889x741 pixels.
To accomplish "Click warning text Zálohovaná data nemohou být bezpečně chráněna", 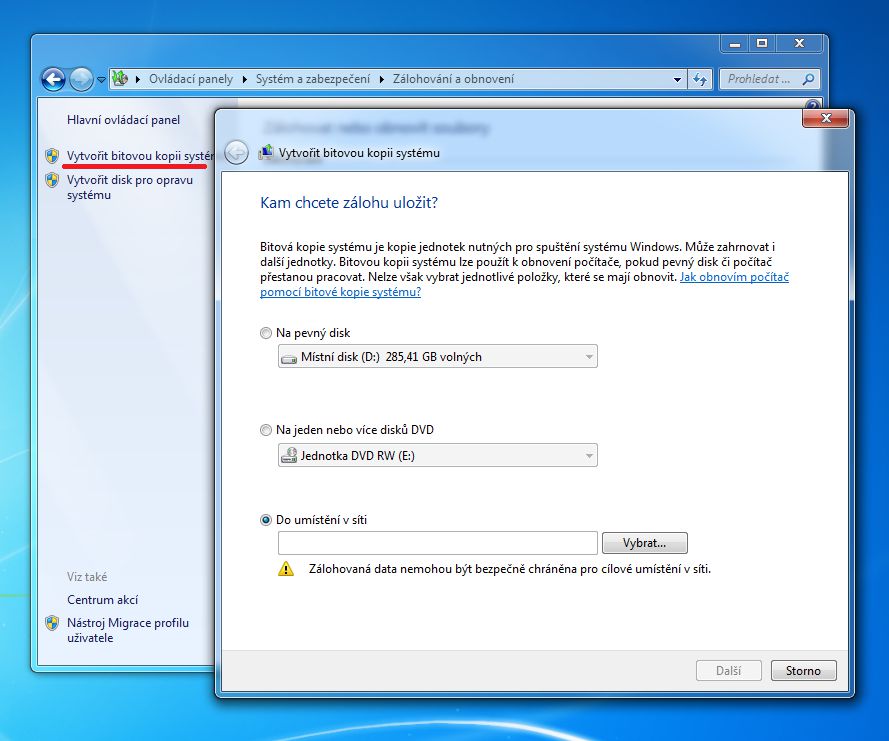I will (510, 569).
